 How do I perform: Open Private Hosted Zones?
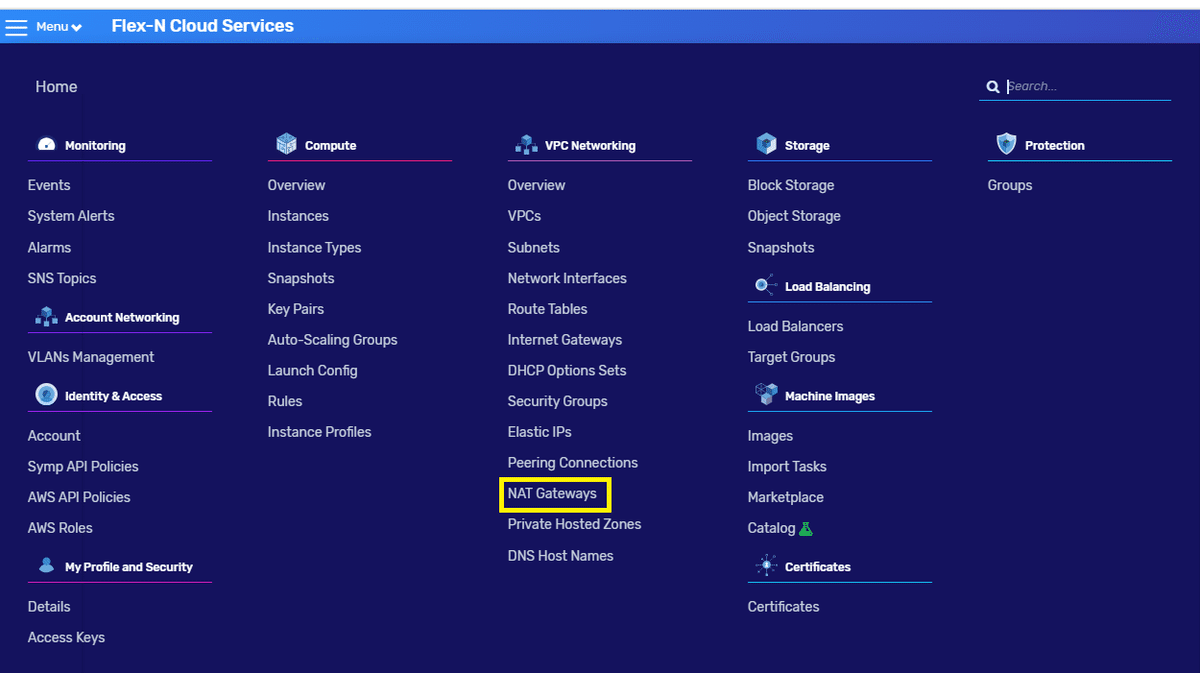(x=574, y=524)
